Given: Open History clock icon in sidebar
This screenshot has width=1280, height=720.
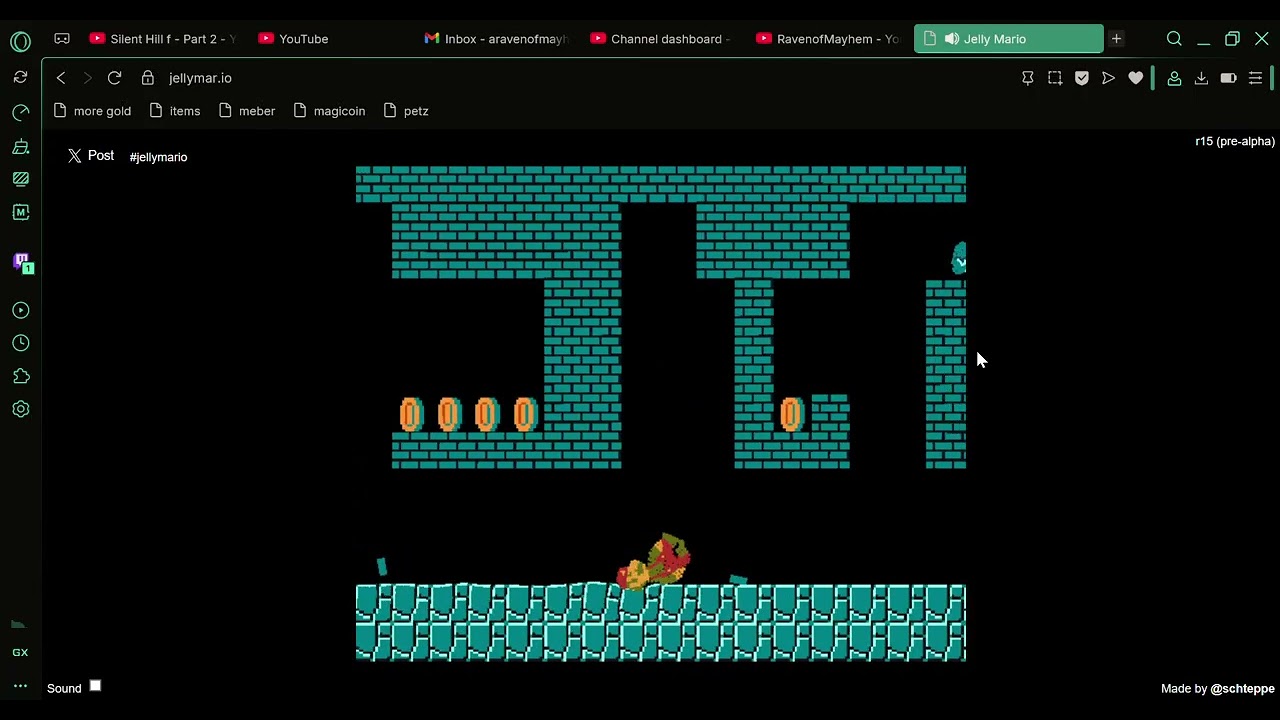Looking at the screenshot, I should (20, 343).
